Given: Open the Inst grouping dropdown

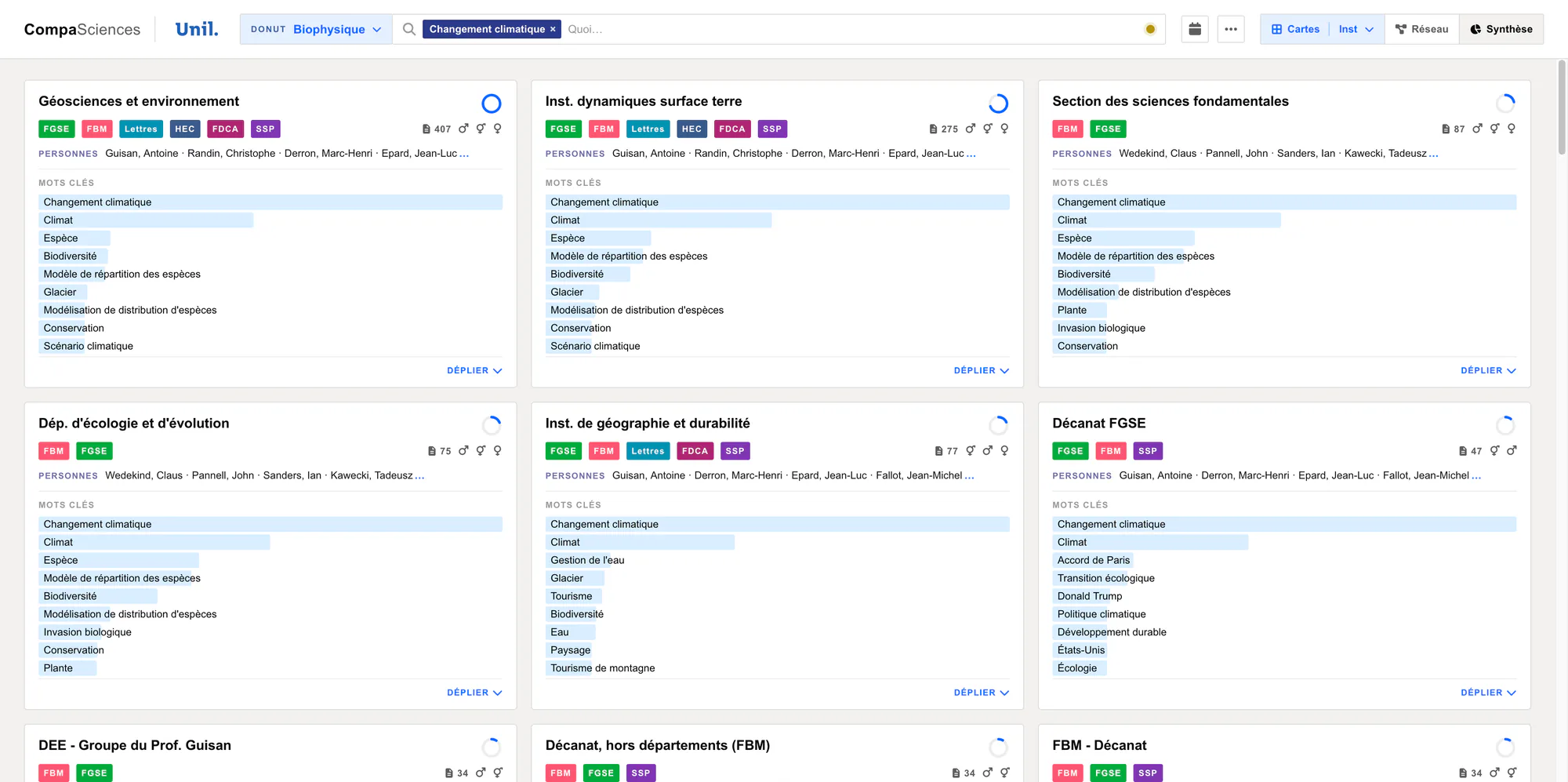Looking at the screenshot, I should tap(1356, 29).
